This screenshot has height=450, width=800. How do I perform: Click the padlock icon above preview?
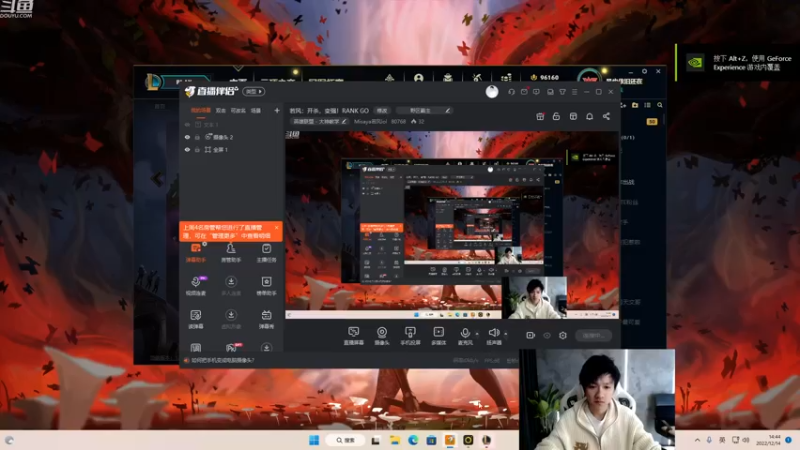556,116
